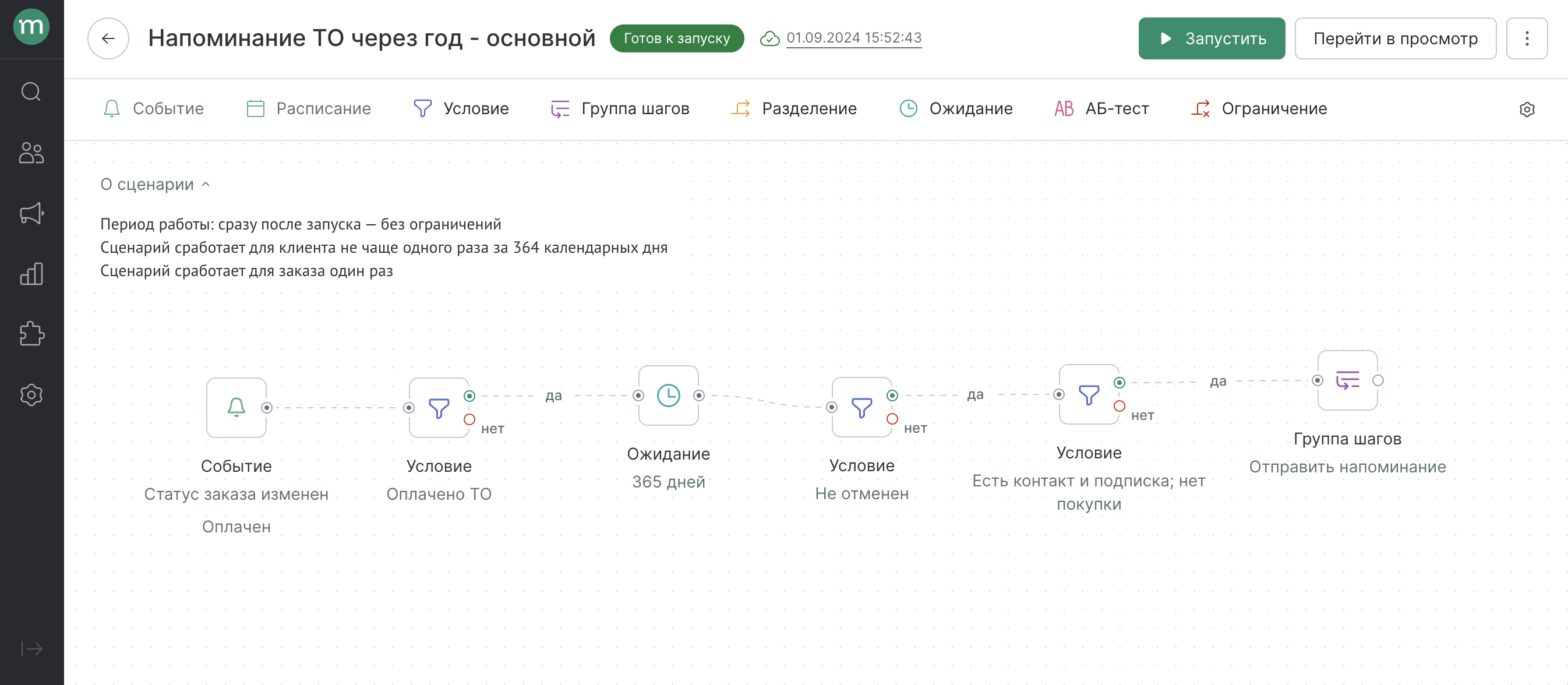Click text Сценарий сработает для заказа один раз
Screen dimensions: 1568x685
click(x=246, y=271)
